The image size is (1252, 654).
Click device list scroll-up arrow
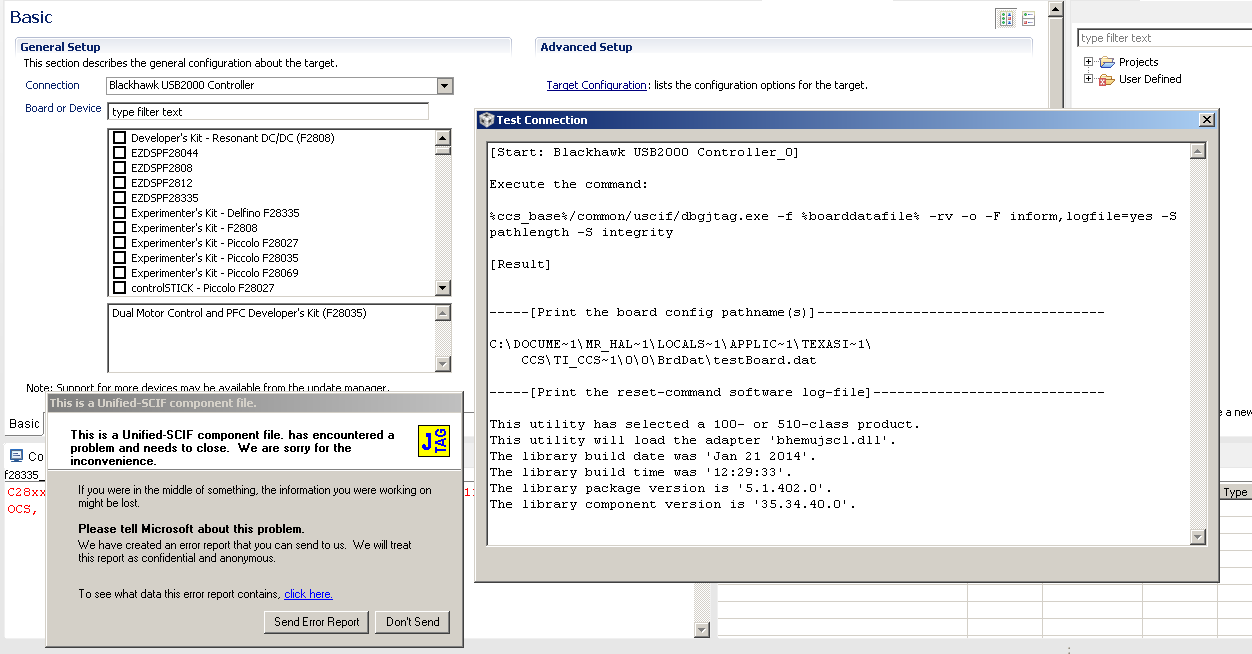(443, 138)
